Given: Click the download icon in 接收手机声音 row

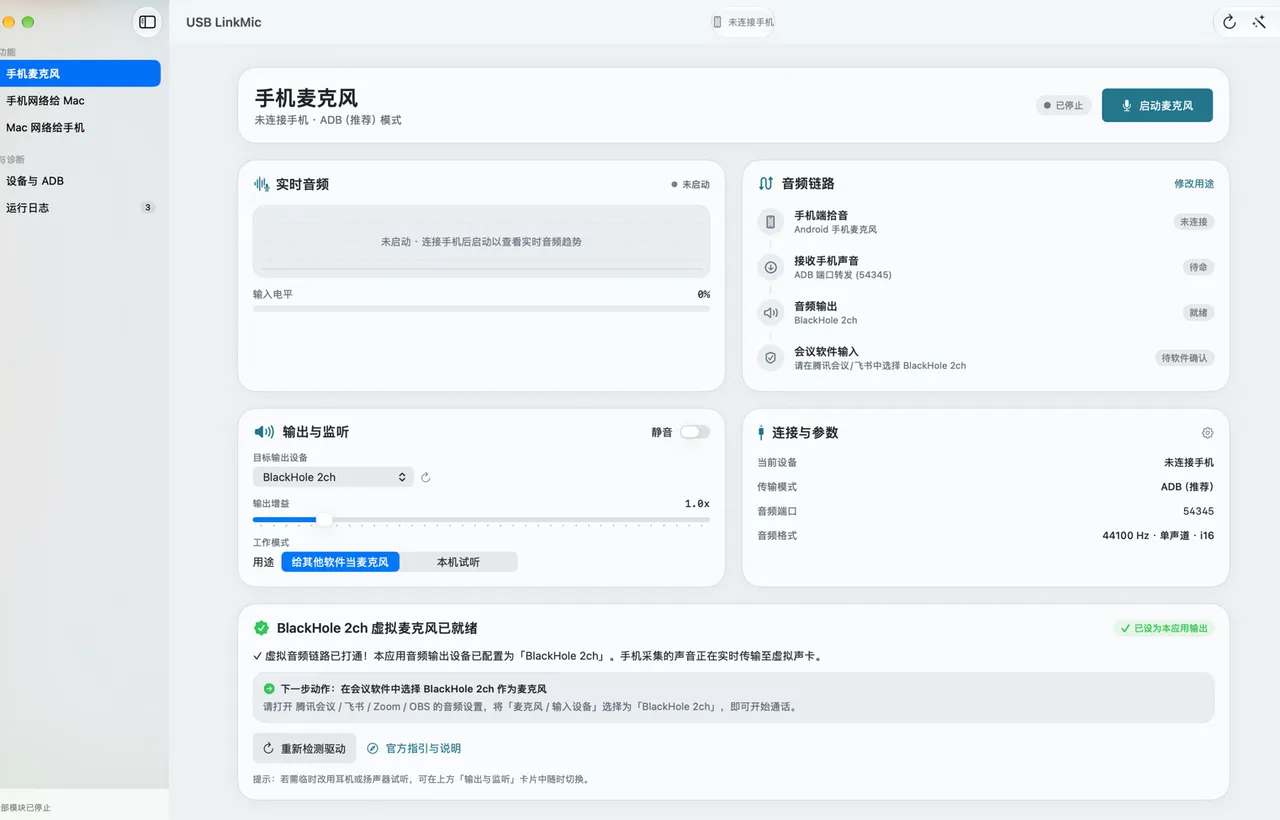Looking at the screenshot, I should pyautogui.click(x=771, y=267).
